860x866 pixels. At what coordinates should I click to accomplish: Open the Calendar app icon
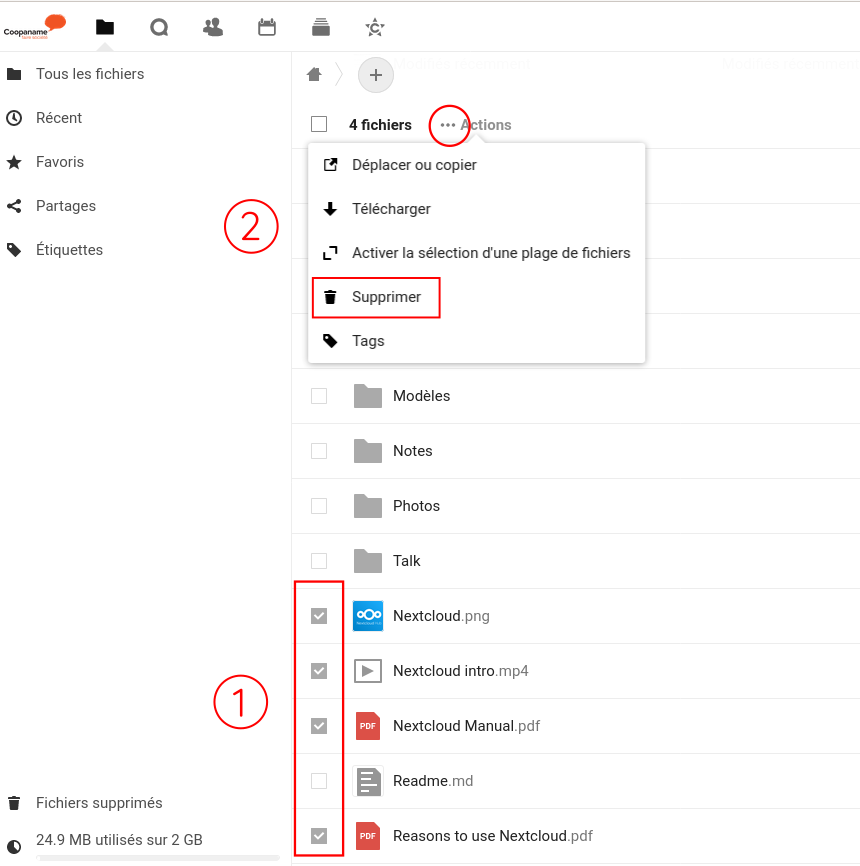267,27
